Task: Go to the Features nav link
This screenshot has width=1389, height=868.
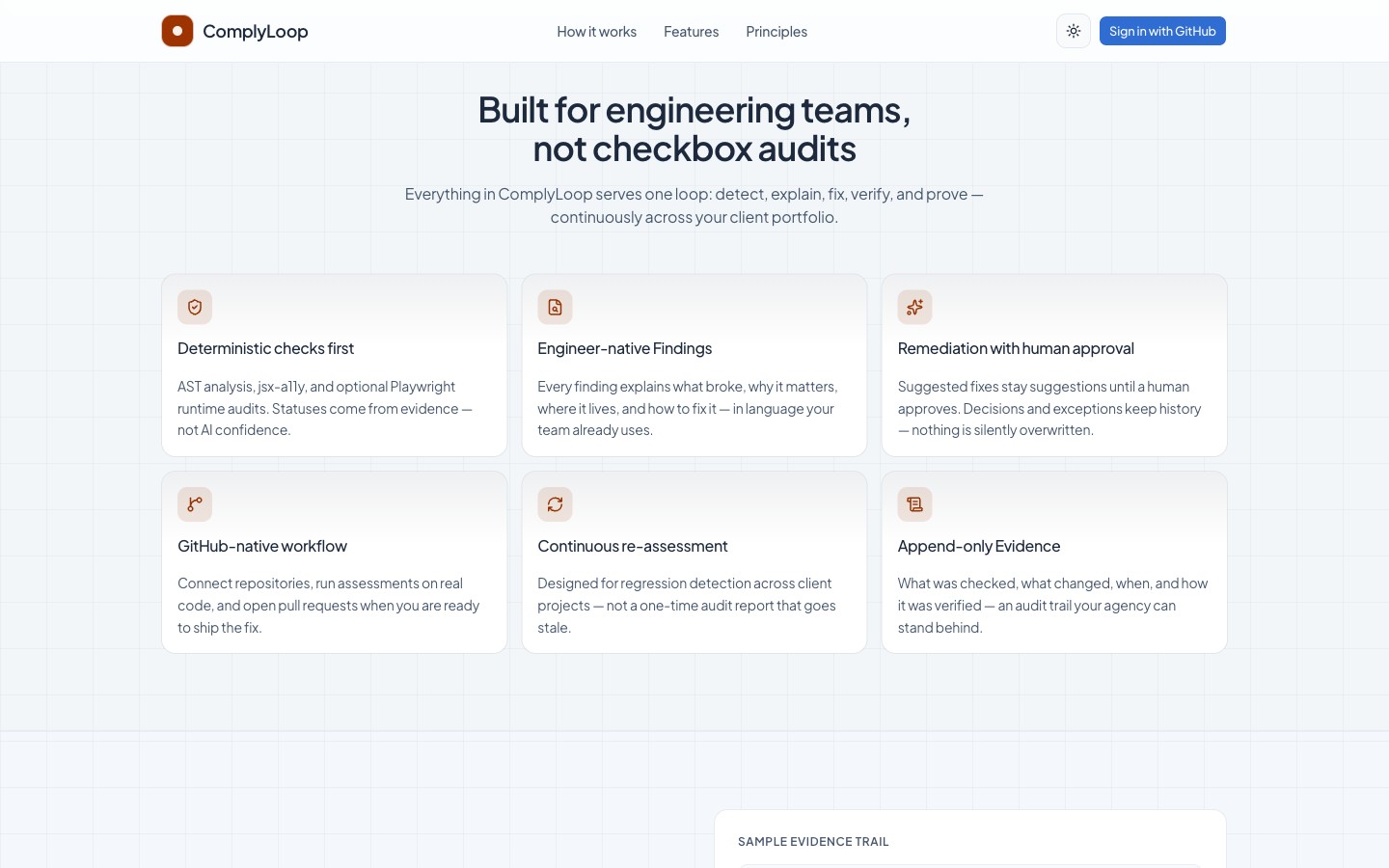Action: [x=692, y=32]
